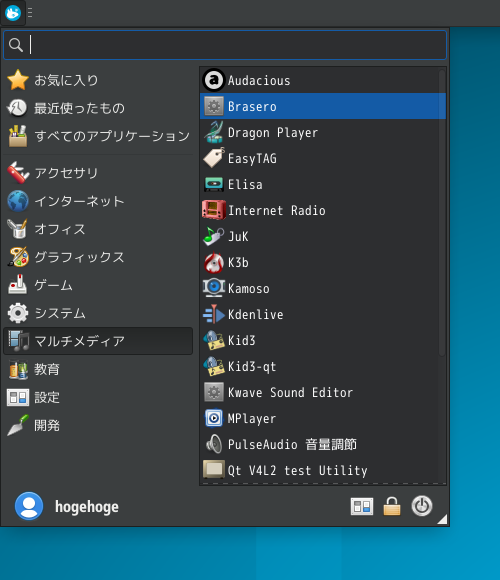Select the お気に入り category

pyautogui.click(x=98, y=80)
